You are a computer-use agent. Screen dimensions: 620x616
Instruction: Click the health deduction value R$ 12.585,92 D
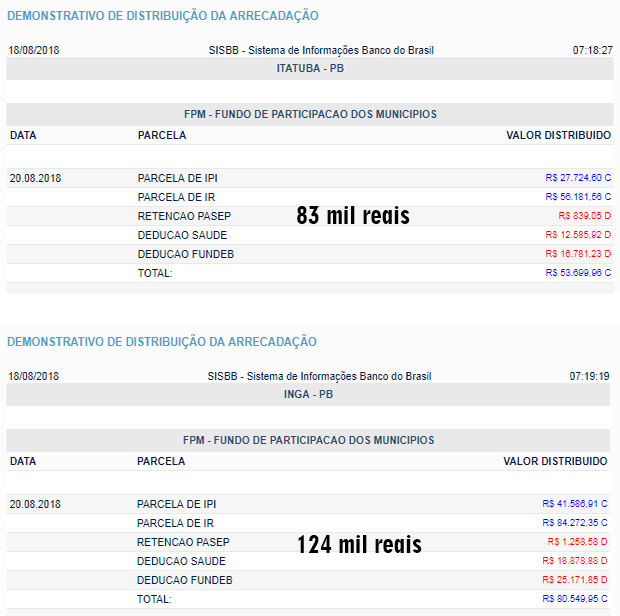(x=578, y=235)
